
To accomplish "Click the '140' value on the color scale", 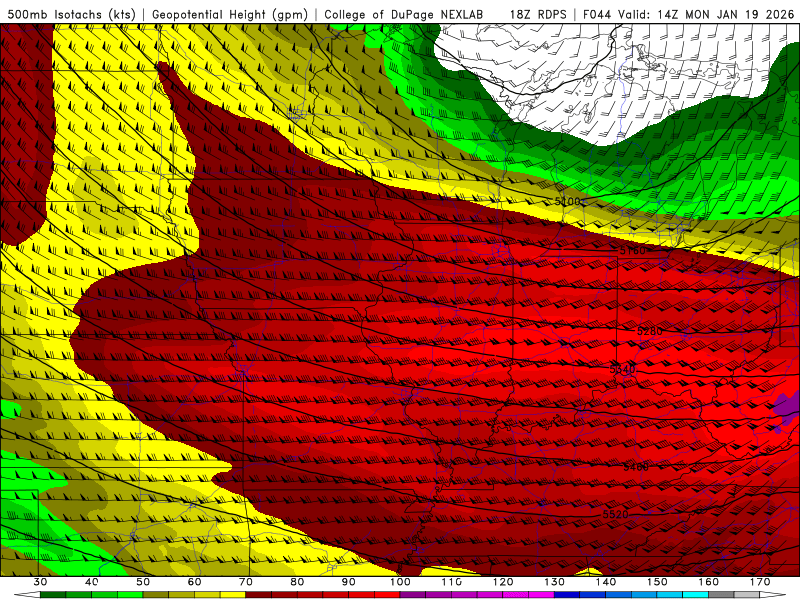I will click(x=606, y=582).
